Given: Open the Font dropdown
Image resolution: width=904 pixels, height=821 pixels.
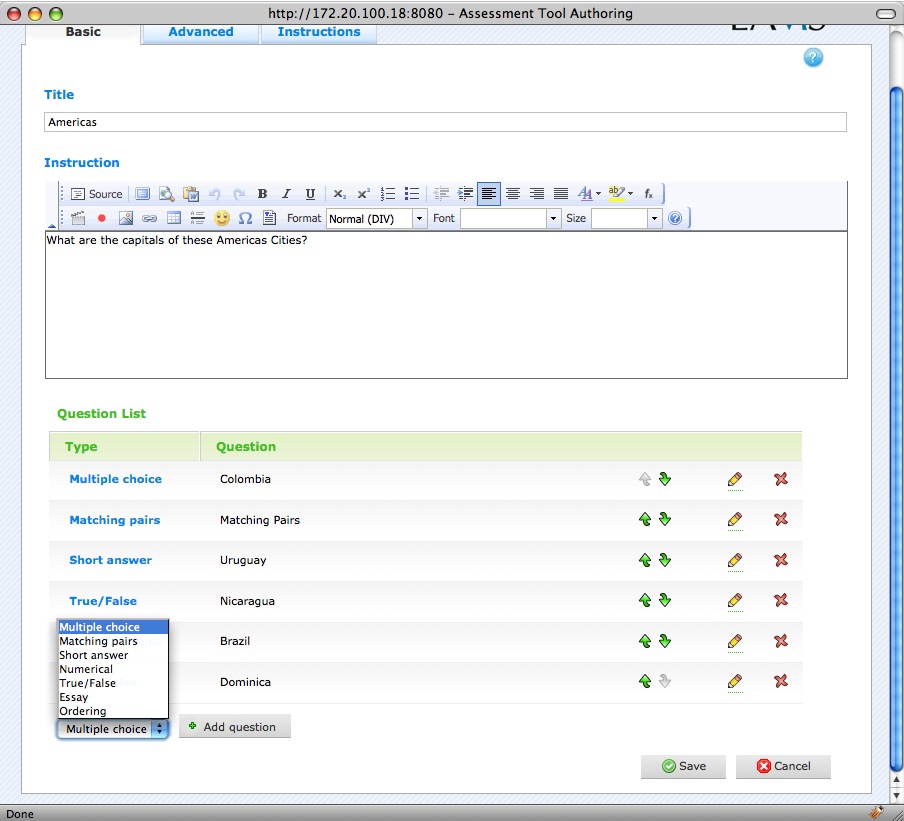Looking at the screenshot, I should pyautogui.click(x=511, y=219).
